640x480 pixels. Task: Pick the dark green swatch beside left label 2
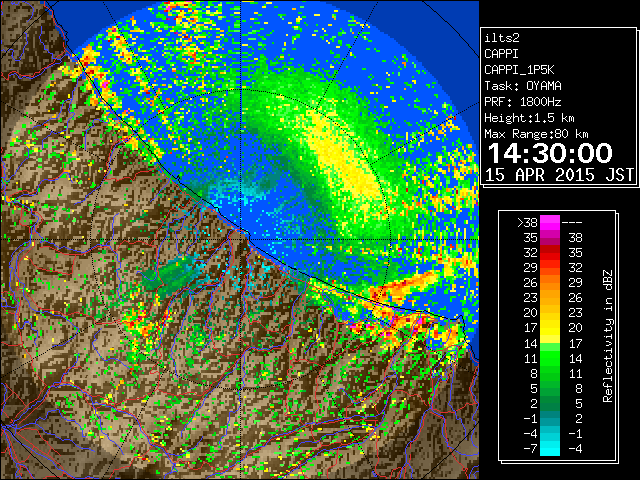click(550, 403)
